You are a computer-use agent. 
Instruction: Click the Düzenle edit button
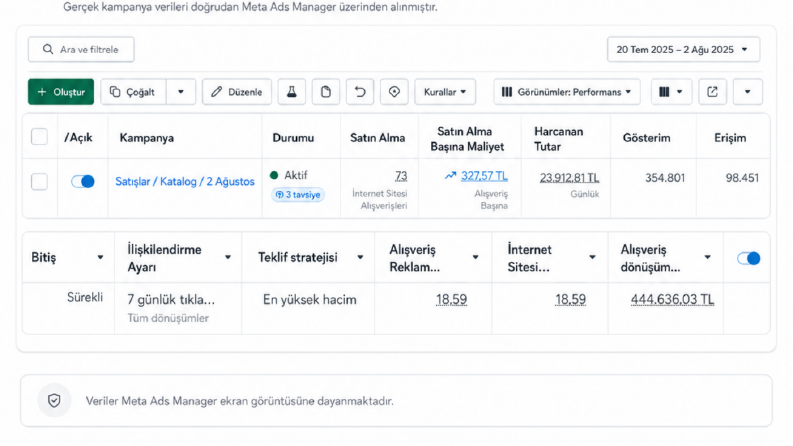click(237, 92)
